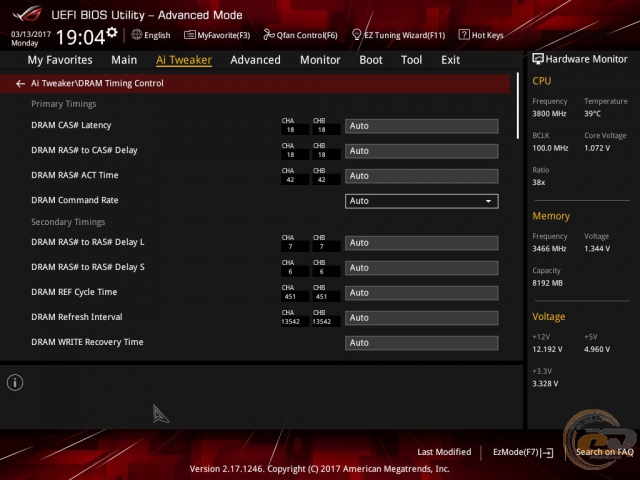The image size is (640, 480).
Task: Click CHB value 451 of REF Cycle Time
Action: [x=322, y=297]
